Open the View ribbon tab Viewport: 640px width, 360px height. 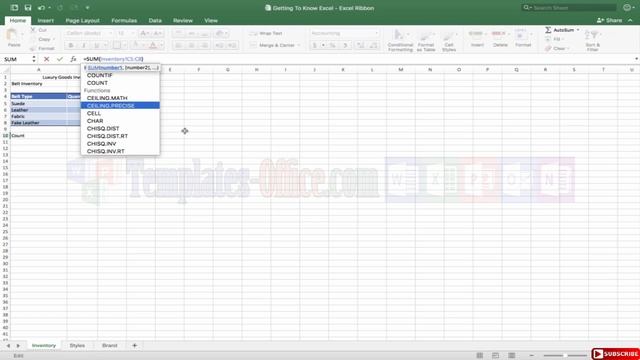coord(211,20)
